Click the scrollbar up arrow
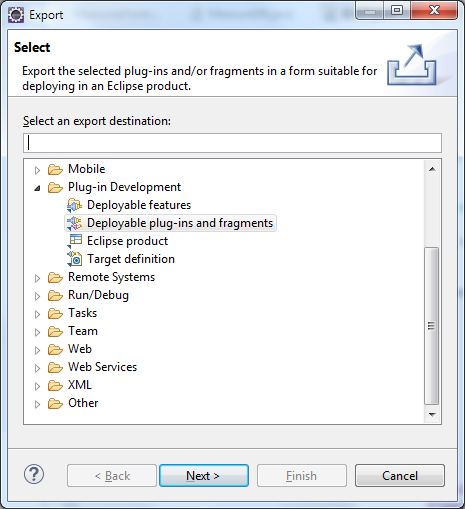466x509 pixels. [432, 169]
